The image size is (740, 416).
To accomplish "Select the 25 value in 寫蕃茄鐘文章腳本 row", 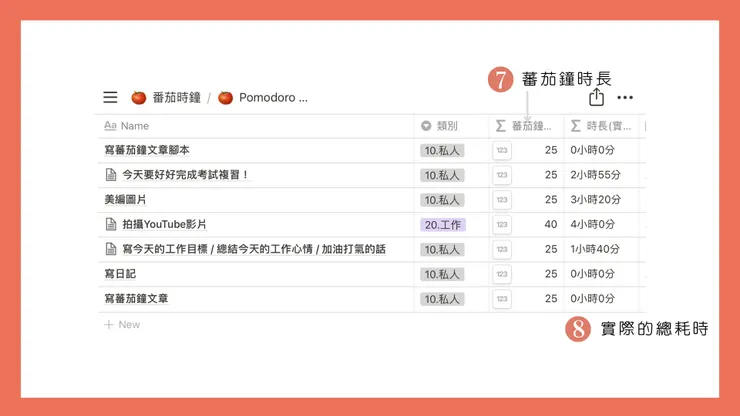I will pyautogui.click(x=551, y=150).
